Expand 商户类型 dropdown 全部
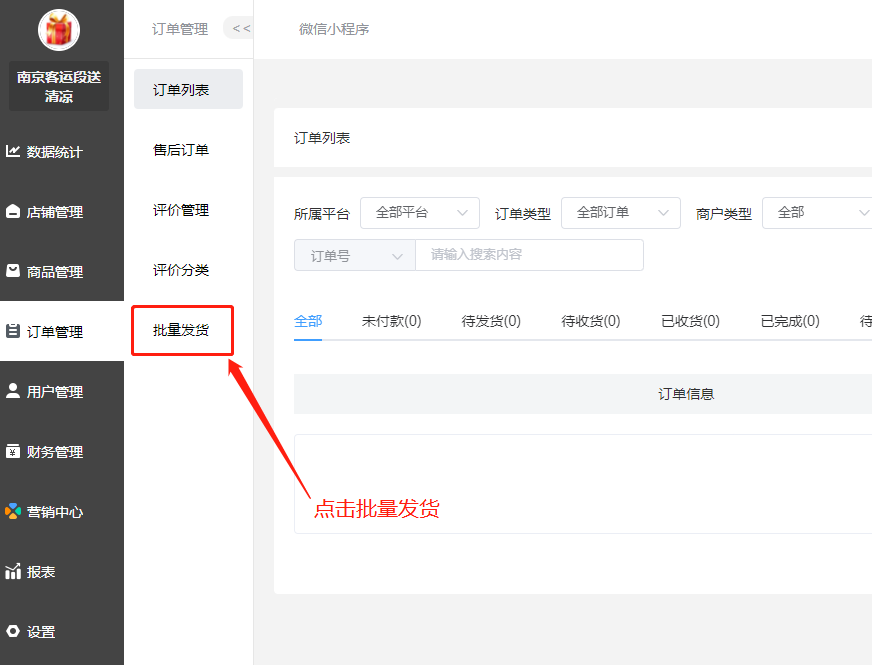The image size is (872, 665). click(x=819, y=212)
